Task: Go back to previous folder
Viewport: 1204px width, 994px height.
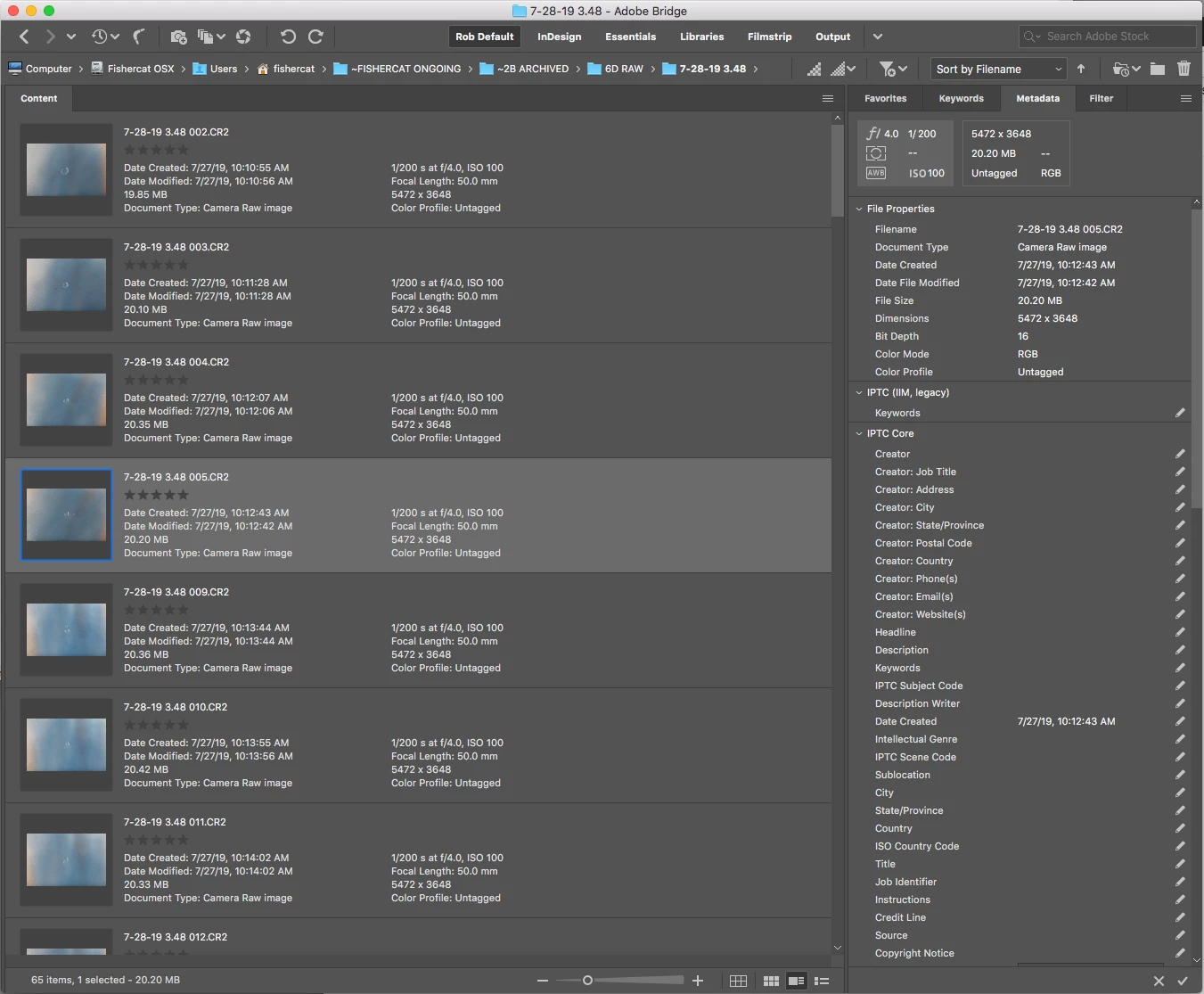Action: 24,37
